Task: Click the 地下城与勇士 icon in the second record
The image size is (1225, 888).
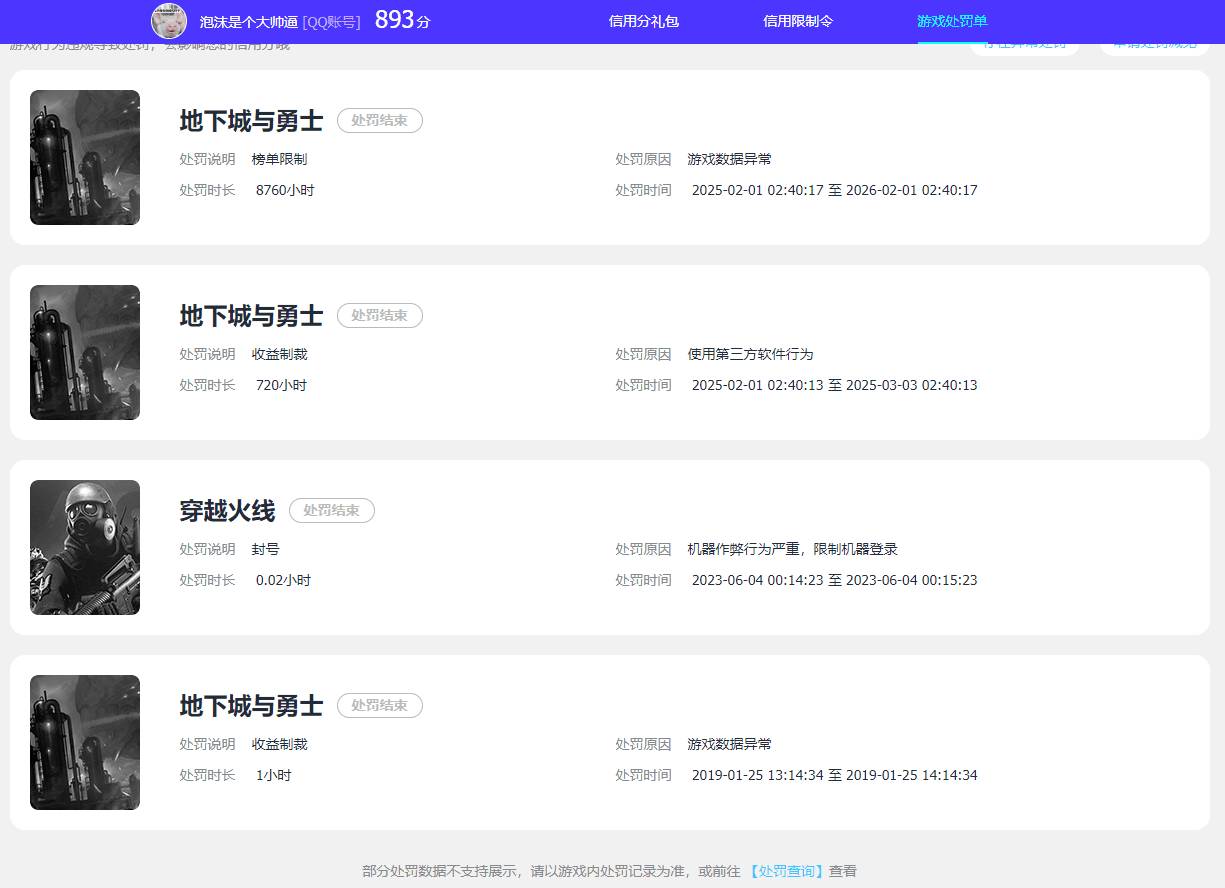Action: coord(84,352)
